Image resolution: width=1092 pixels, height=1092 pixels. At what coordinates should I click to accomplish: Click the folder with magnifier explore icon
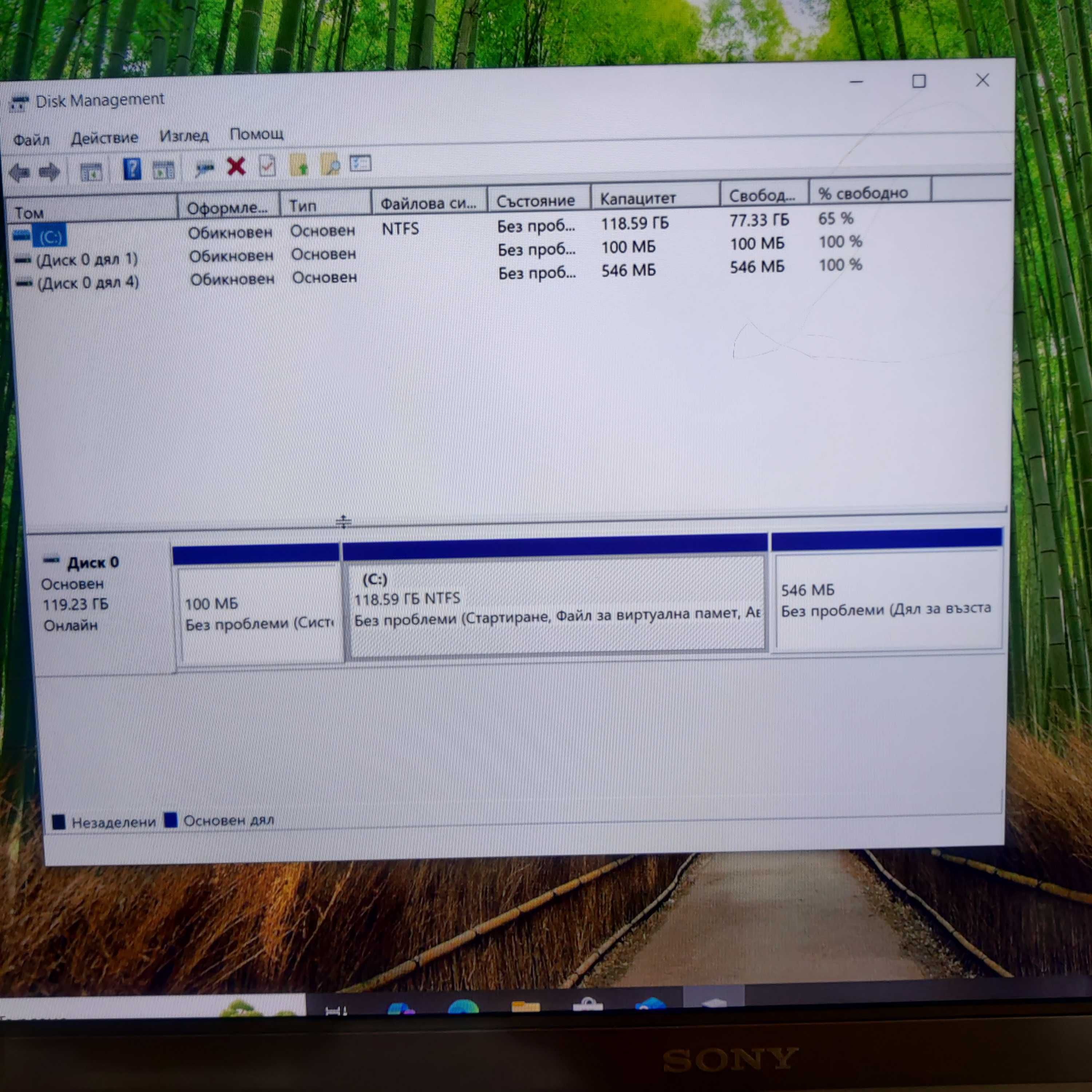(x=330, y=165)
